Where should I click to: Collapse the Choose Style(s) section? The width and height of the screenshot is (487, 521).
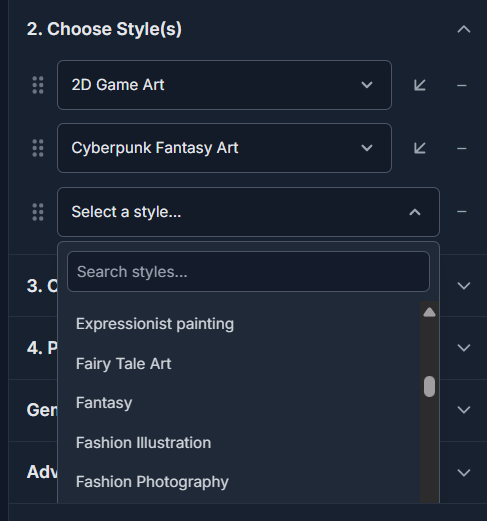click(464, 29)
